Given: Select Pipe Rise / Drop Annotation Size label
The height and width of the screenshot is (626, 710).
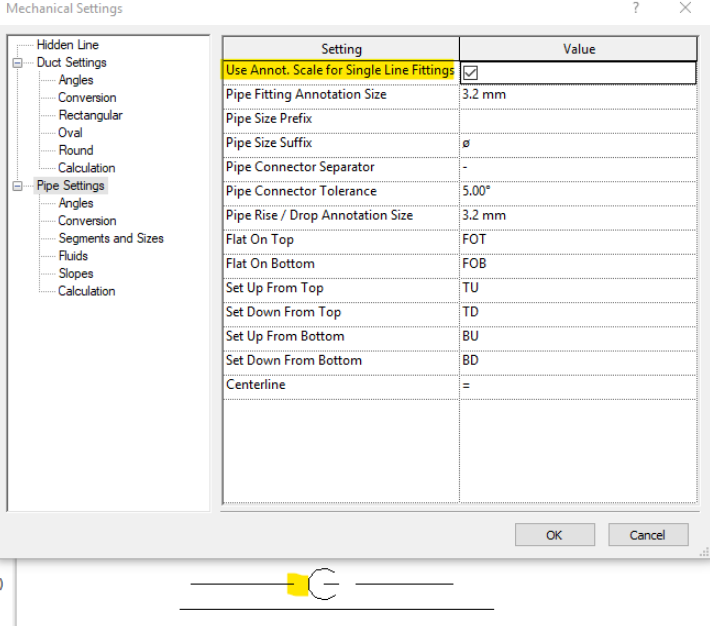Looking at the screenshot, I should (319, 216).
